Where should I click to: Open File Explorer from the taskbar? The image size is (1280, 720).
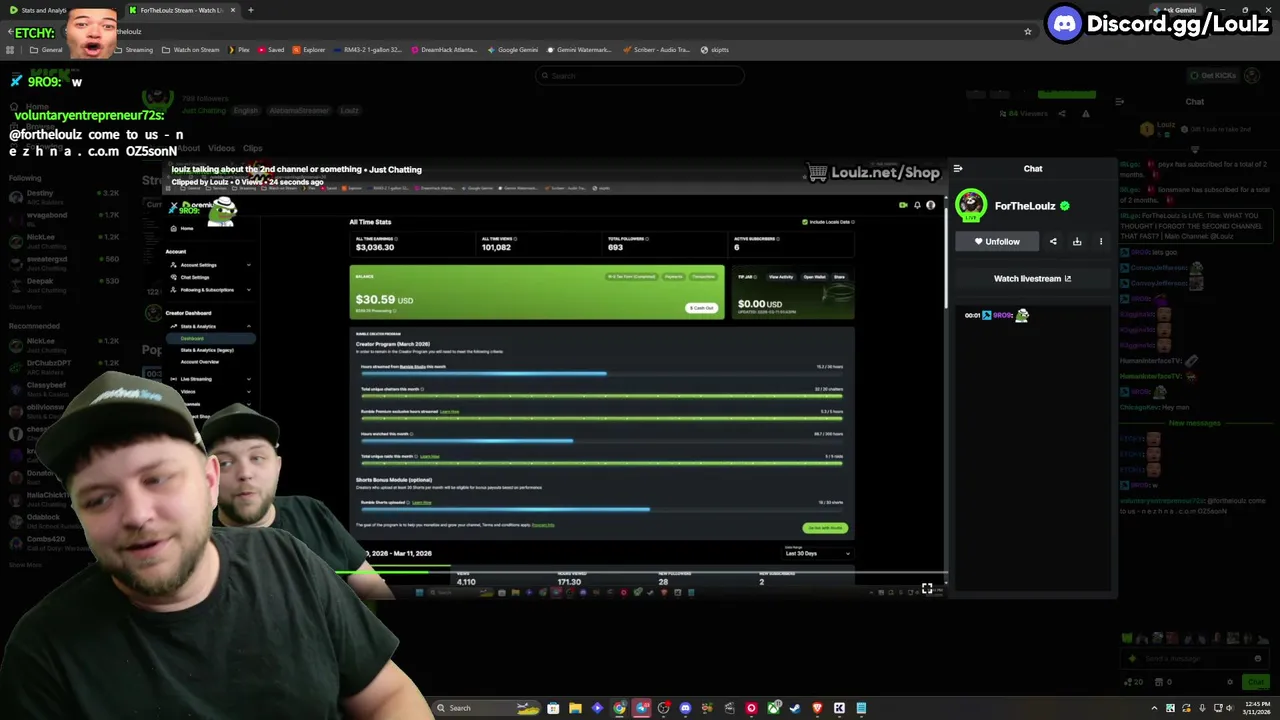tap(575, 708)
